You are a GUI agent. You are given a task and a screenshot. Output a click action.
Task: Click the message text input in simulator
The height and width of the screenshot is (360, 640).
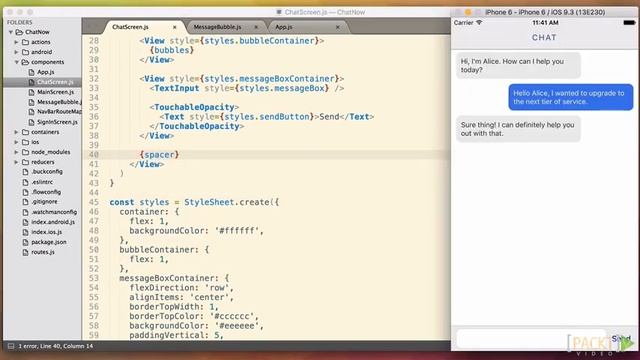531,338
